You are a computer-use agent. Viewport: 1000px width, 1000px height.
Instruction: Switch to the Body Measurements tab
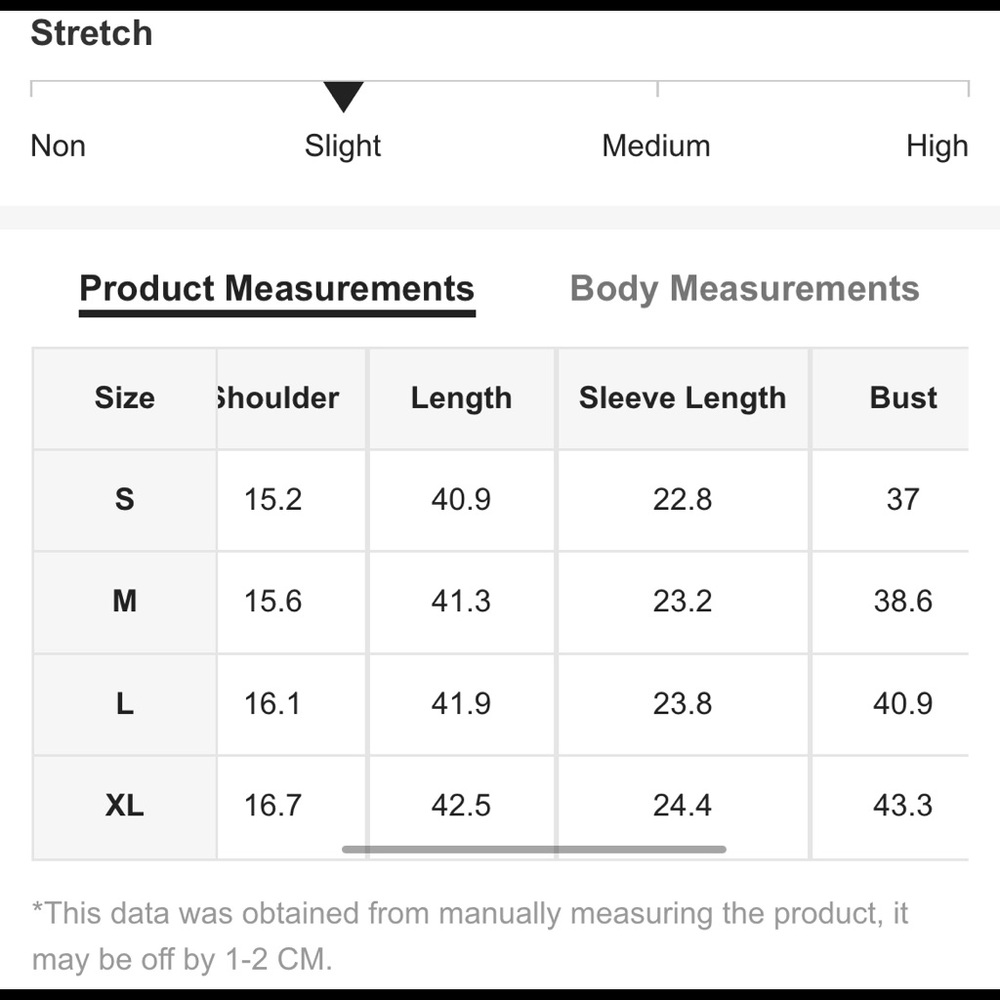[744, 289]
